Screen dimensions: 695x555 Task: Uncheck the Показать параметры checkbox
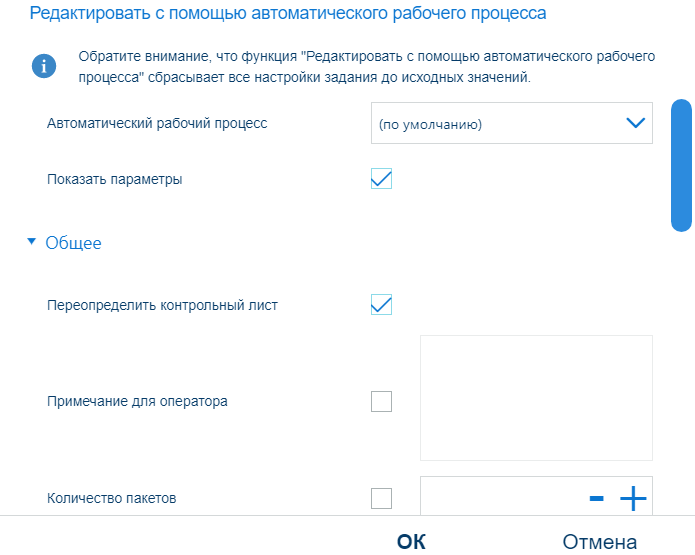tap(381, 180)
